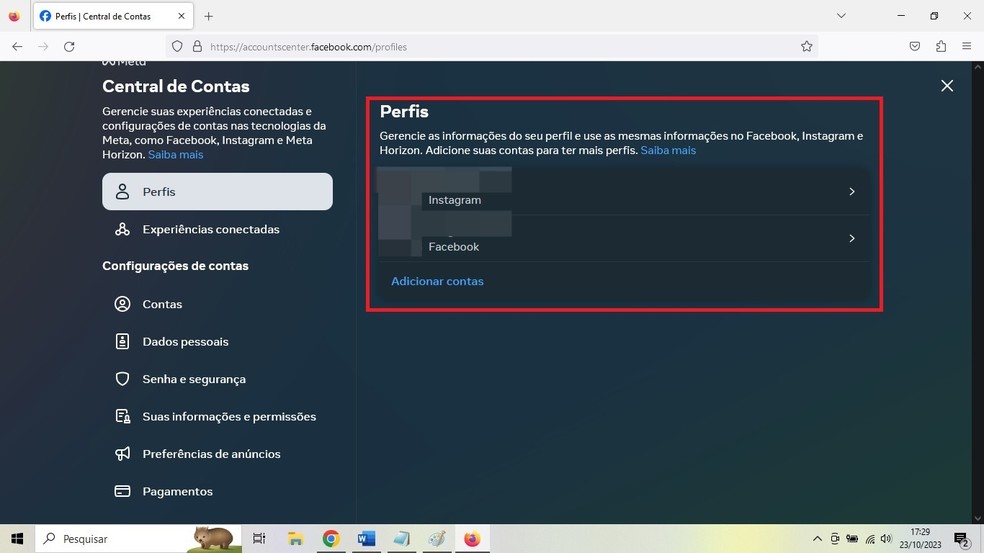Click the Suas informações e permissões icon
984x553 pixels.
(122, 416)
